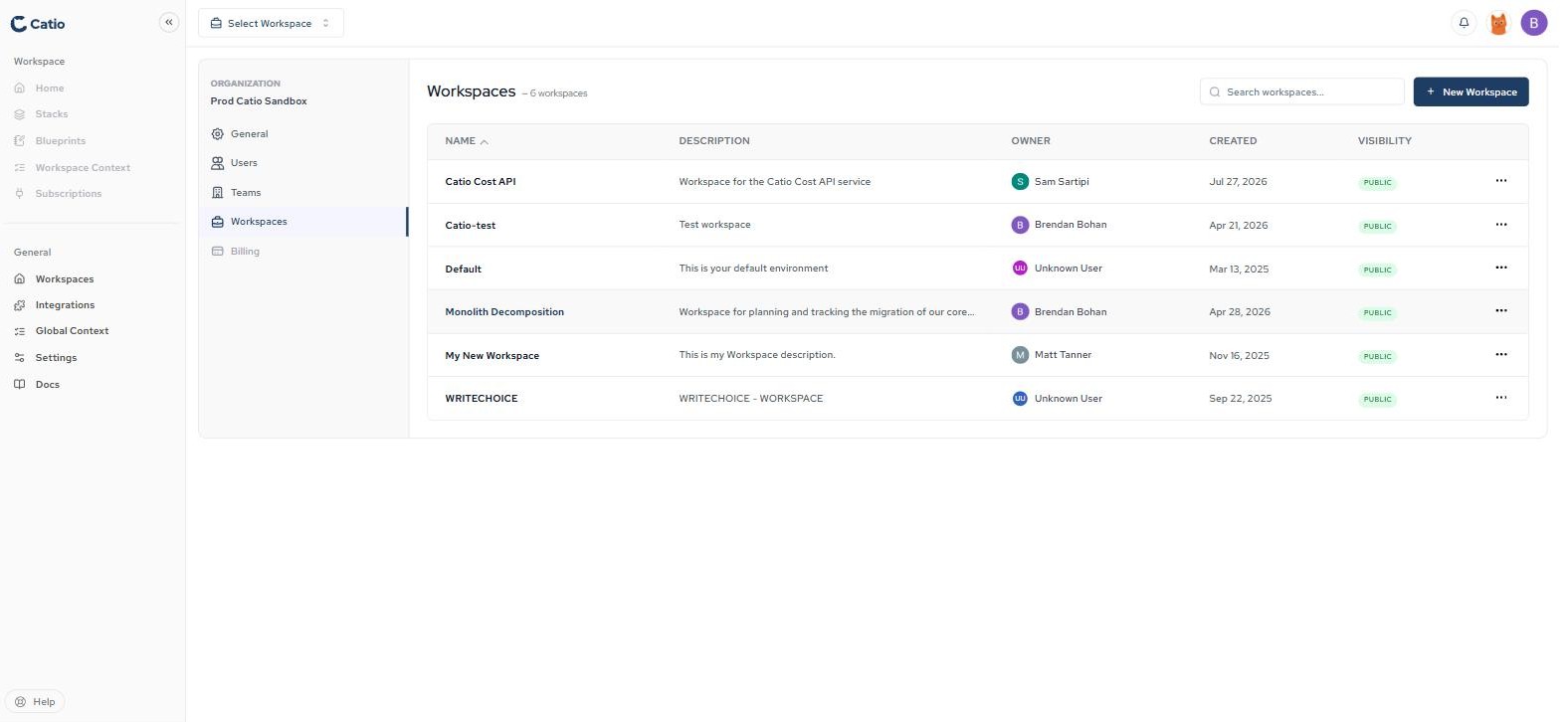Viewport: 1568px width, 722px height.
Task: Click the Public badge for My New Workspace
Action: tap(1378, 356)
